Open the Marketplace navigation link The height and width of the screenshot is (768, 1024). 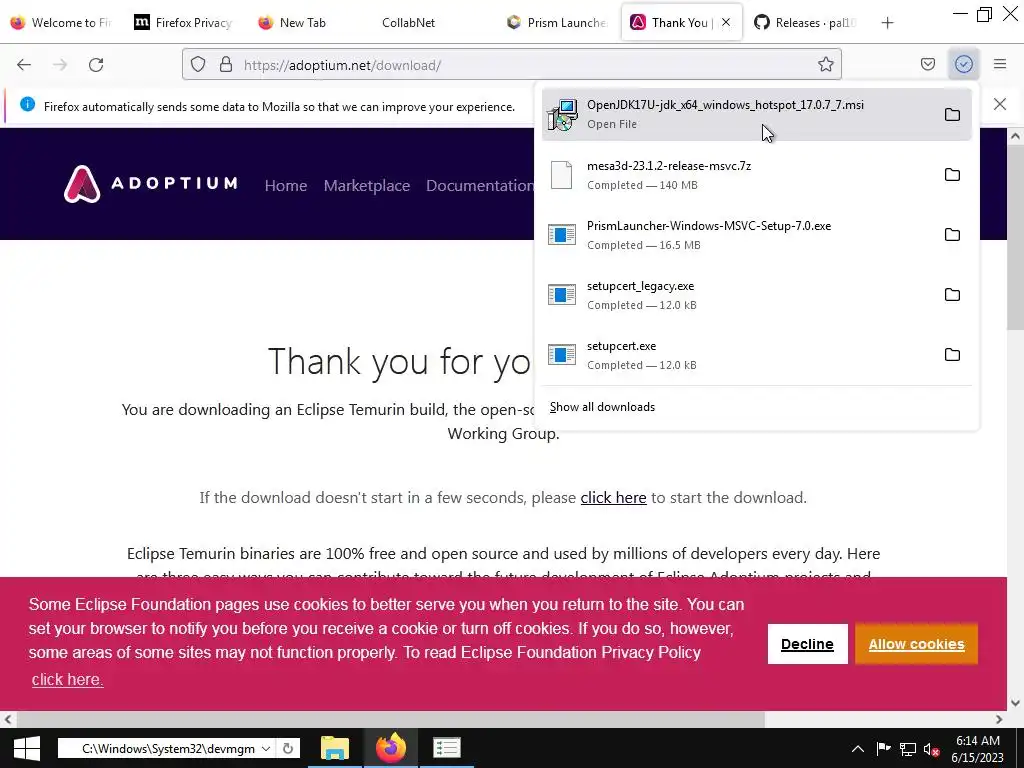(366, 185)
